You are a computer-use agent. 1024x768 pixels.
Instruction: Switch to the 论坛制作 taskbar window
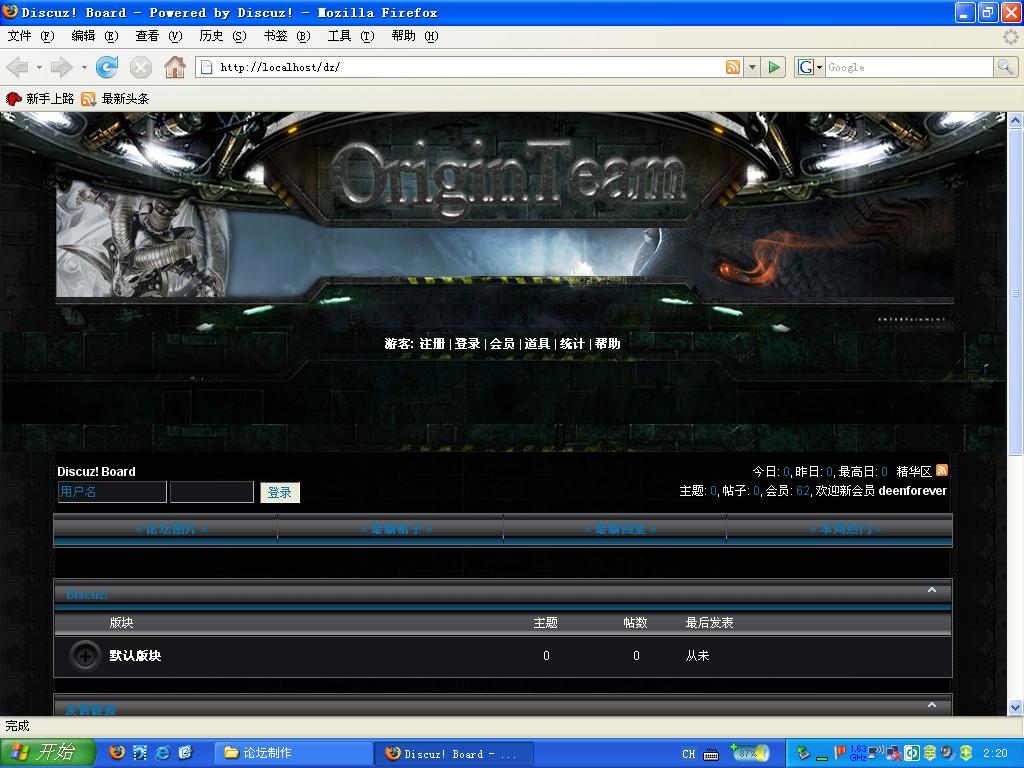294,753
